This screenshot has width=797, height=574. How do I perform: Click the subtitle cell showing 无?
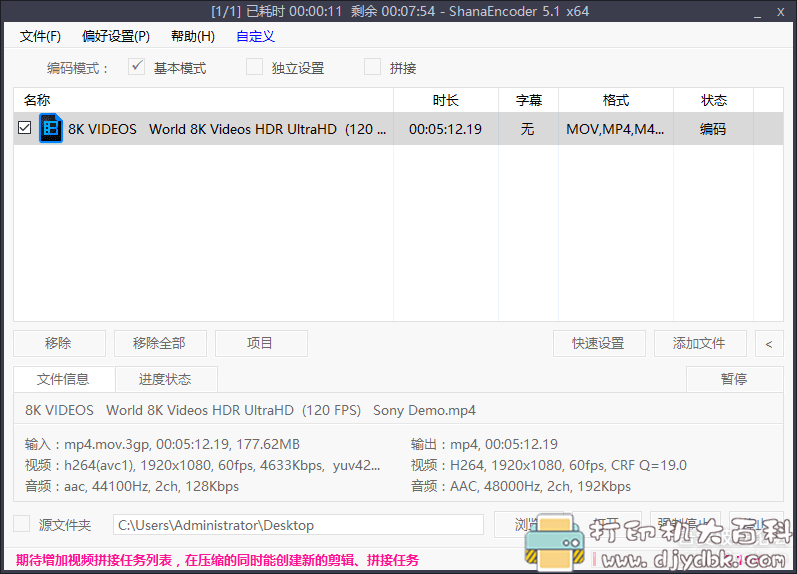(528, 129)
